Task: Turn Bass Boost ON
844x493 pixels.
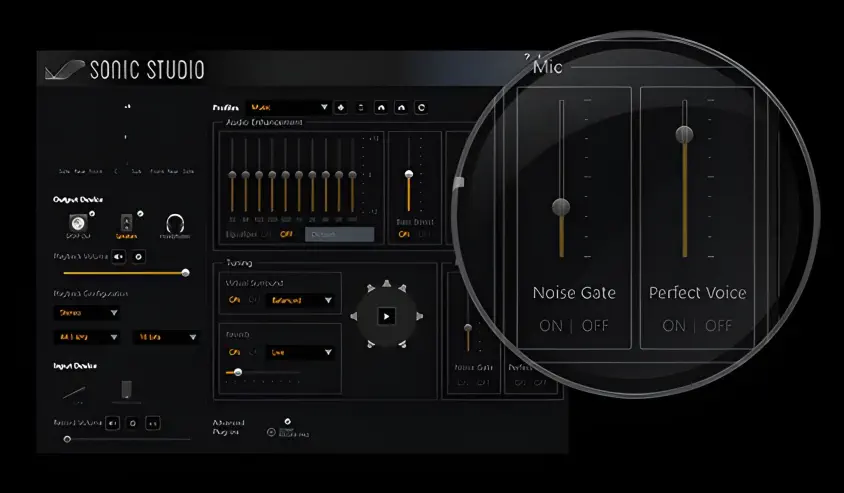Action: [404, 235]
